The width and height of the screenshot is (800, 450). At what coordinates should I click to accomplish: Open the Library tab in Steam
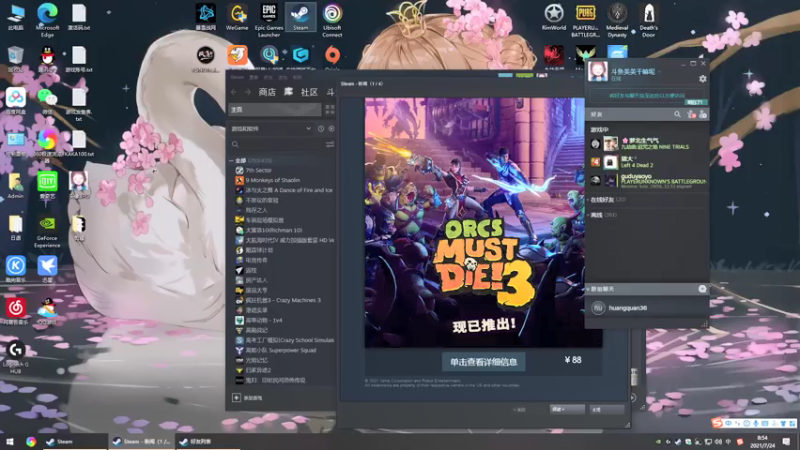(288, 92)
